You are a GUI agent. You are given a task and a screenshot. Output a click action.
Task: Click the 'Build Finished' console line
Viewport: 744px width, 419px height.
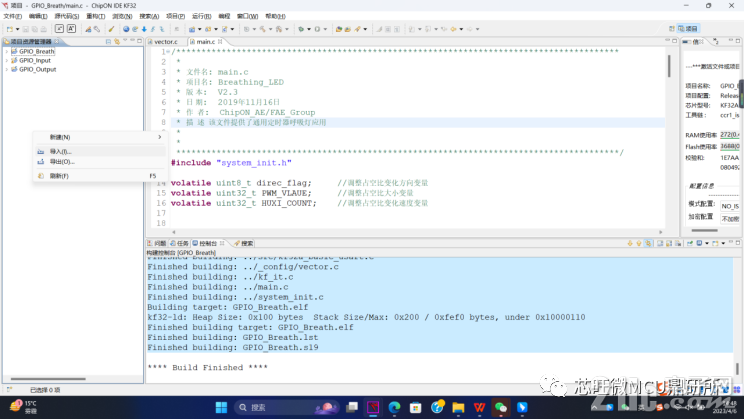point(207,368)
